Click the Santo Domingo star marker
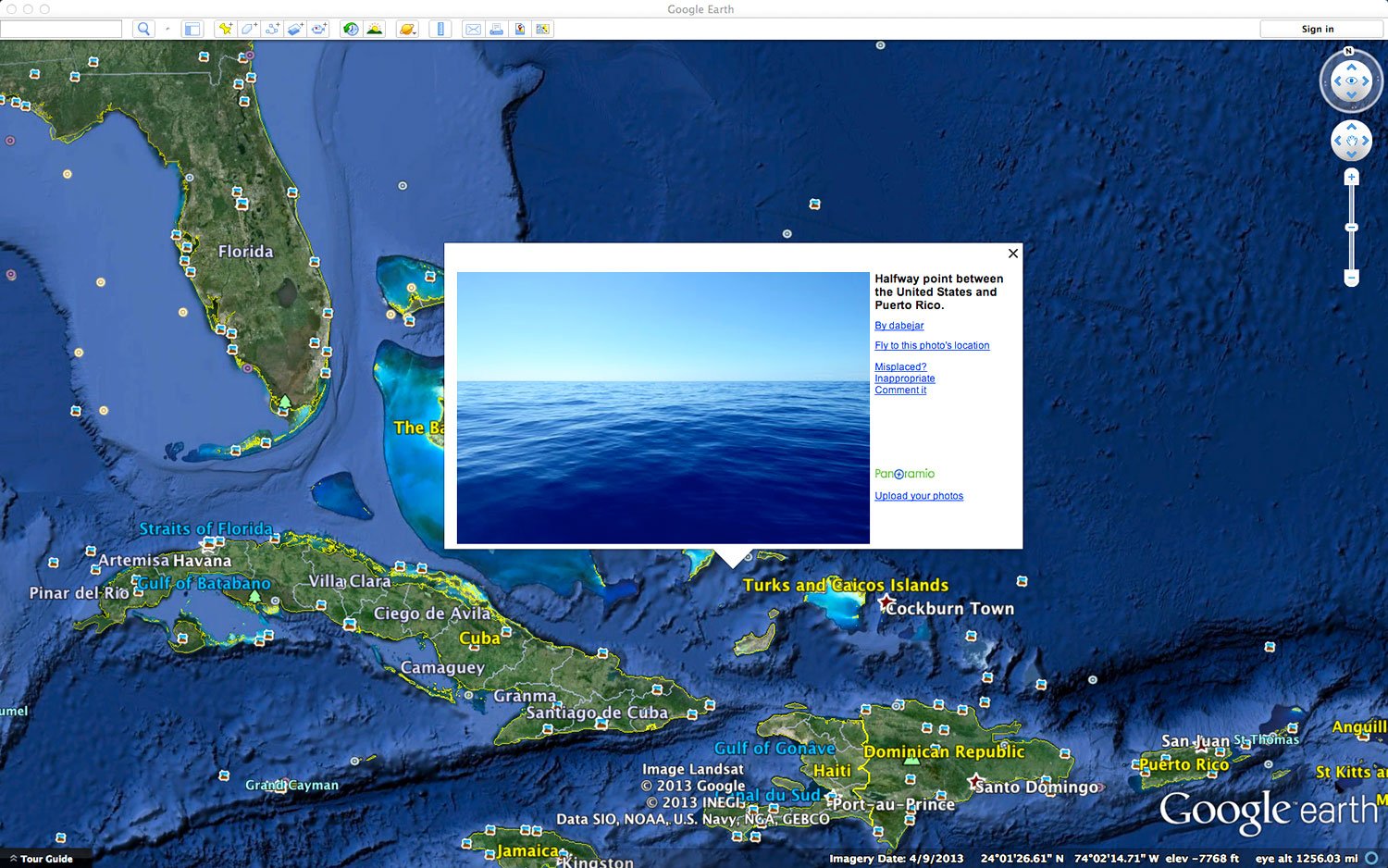Screen dimensions: 1388x868 pyautogui.click(x=974, y=782)
